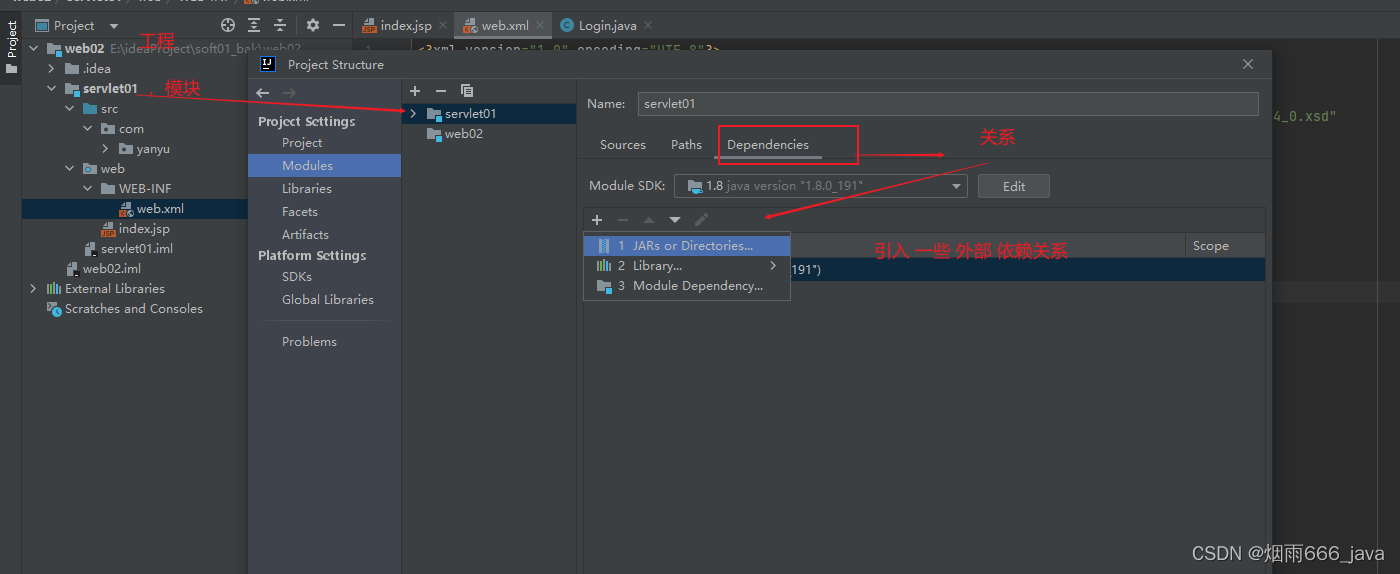Expand the External Libraries tree node
The height and width of the screenshot is (574, 1400).
pos(33,289)
